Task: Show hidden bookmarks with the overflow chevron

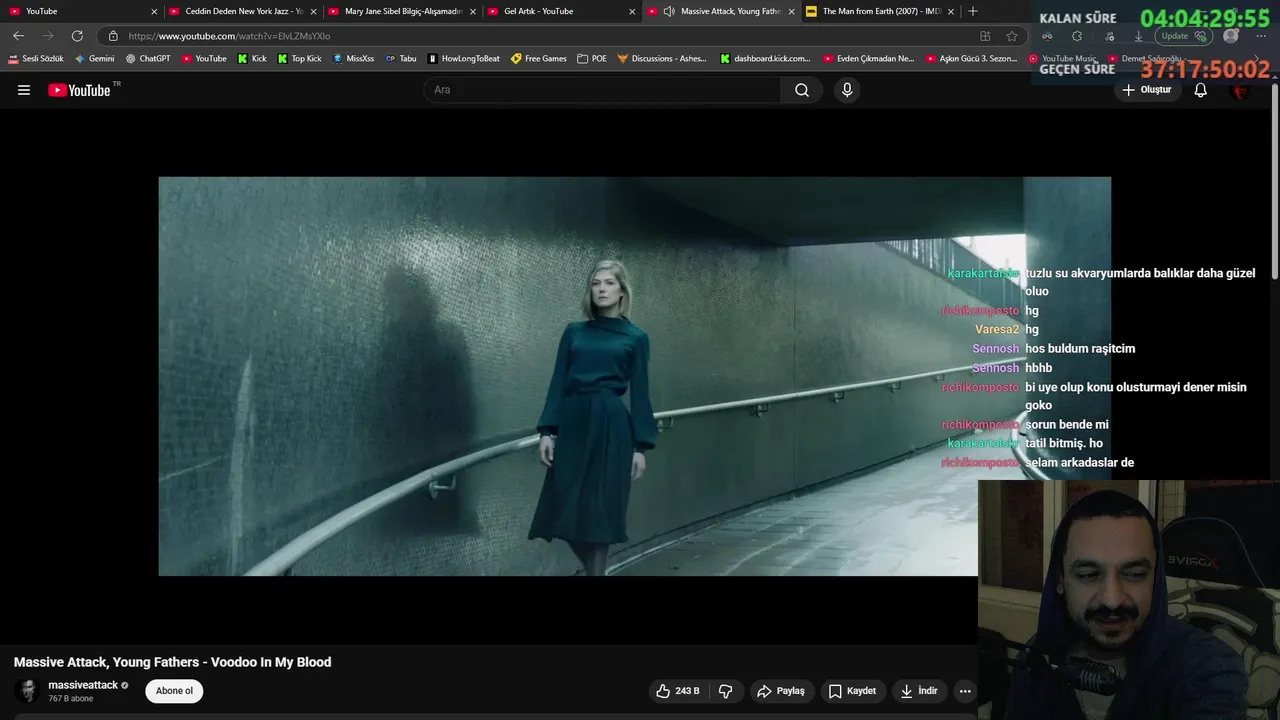Action: (1257, 59)
